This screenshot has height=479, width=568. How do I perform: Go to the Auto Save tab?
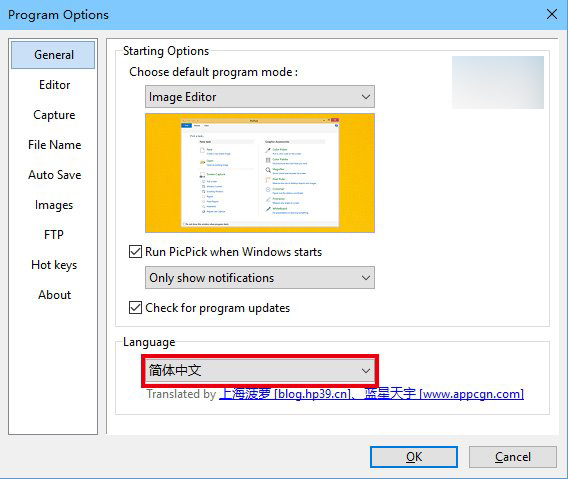54,175
